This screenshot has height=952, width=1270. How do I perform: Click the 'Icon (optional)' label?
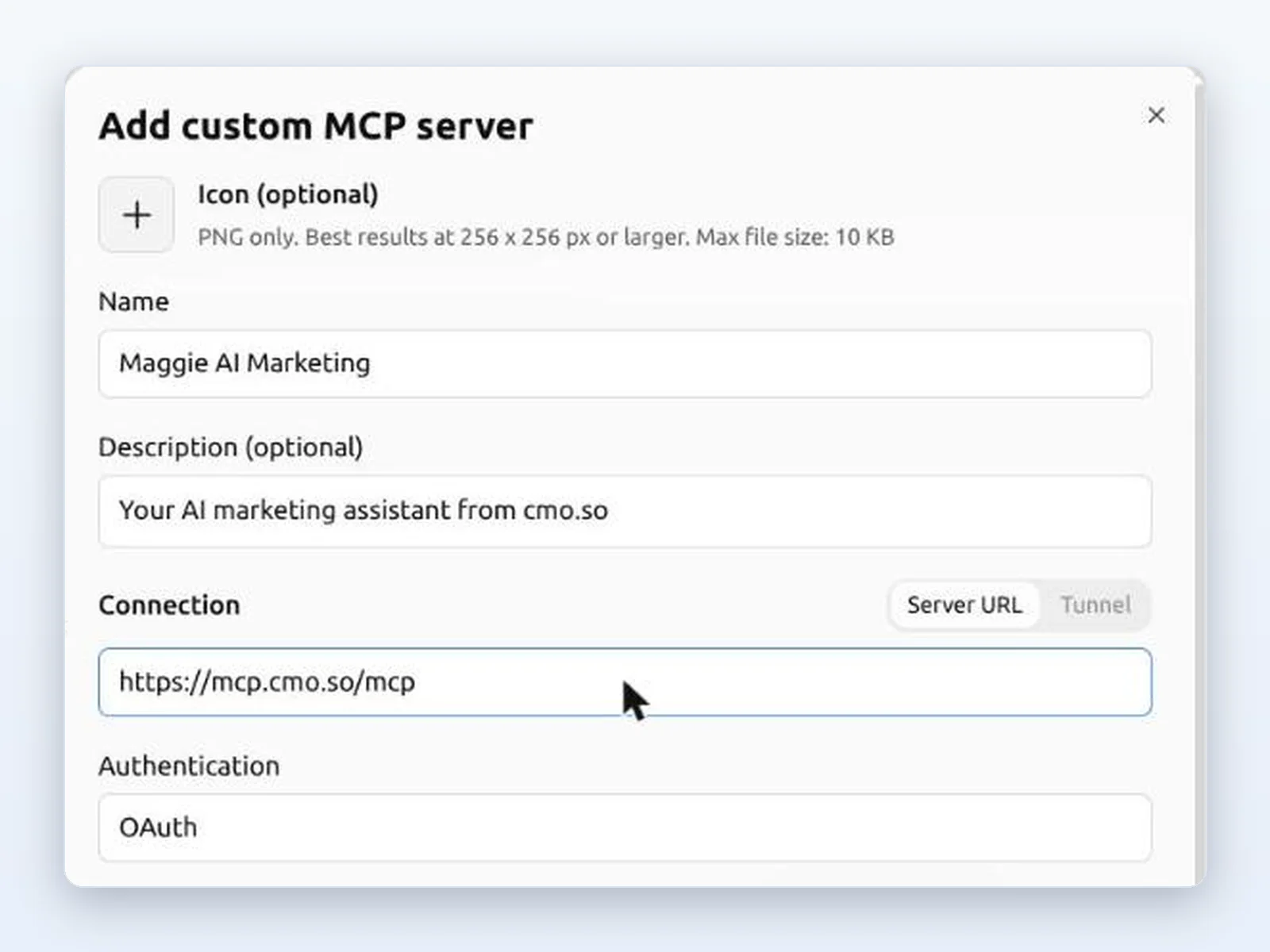(x=287, y=194)
